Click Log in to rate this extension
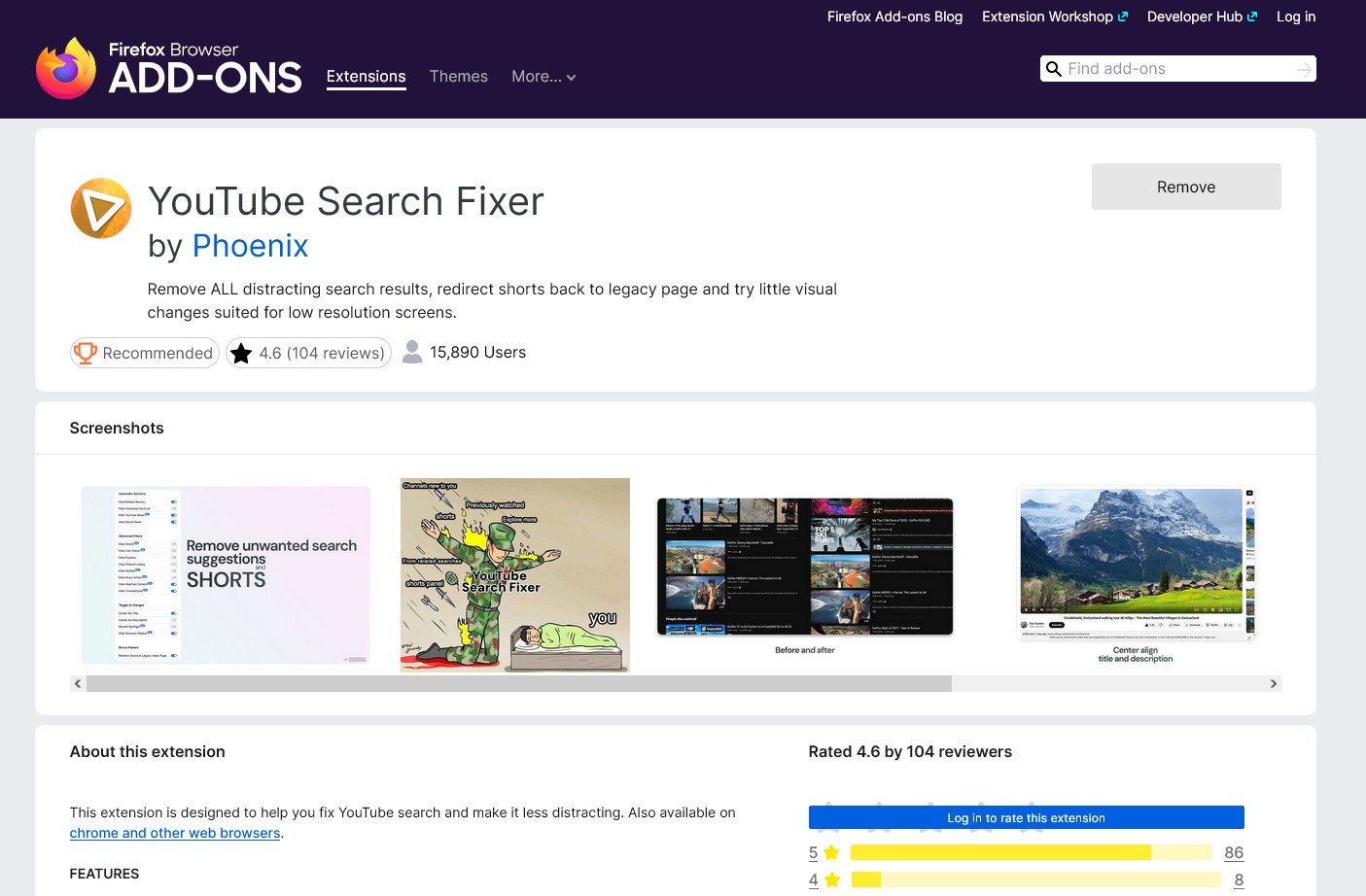 tap(1026, 818)
